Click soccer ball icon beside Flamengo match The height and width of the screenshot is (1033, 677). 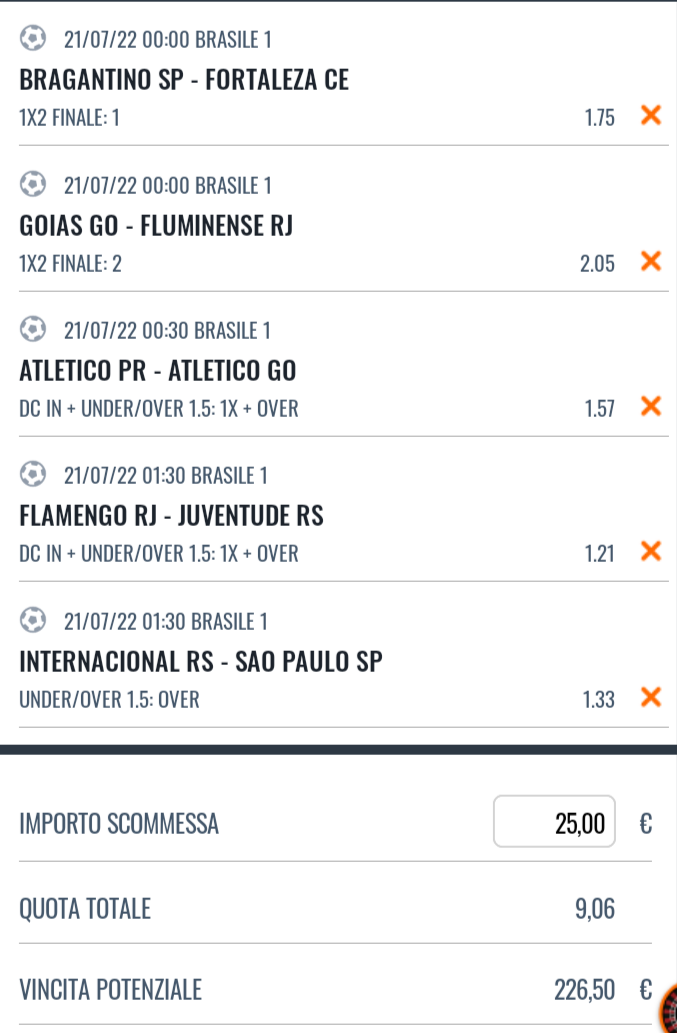33,474
